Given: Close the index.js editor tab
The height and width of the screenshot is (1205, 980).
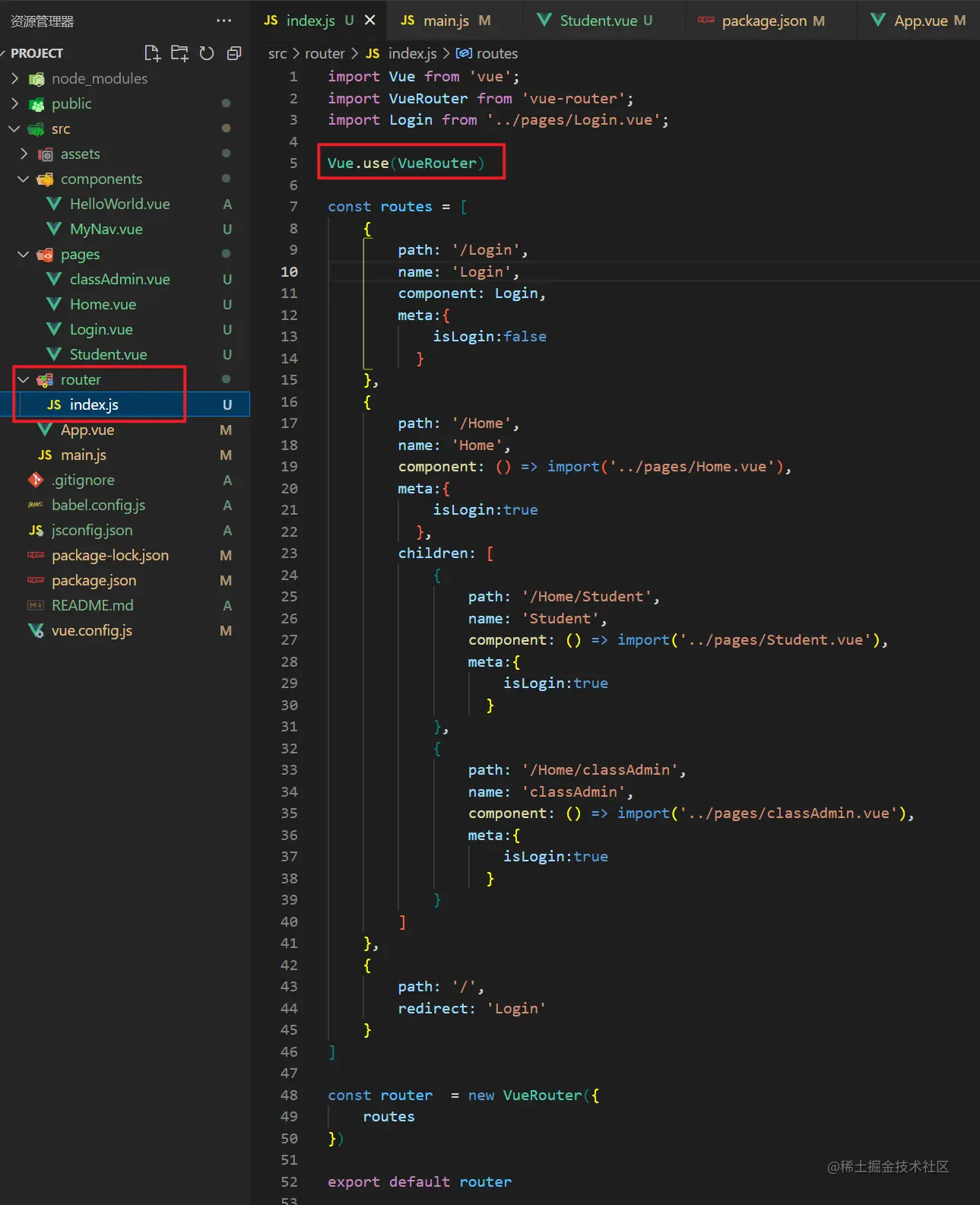Looking at the screenshot, I should (x=370, y=21).
